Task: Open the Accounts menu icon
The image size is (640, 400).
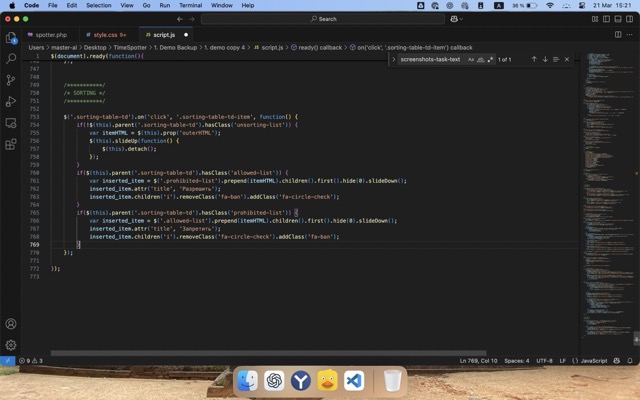Action: tap(11, 324)
